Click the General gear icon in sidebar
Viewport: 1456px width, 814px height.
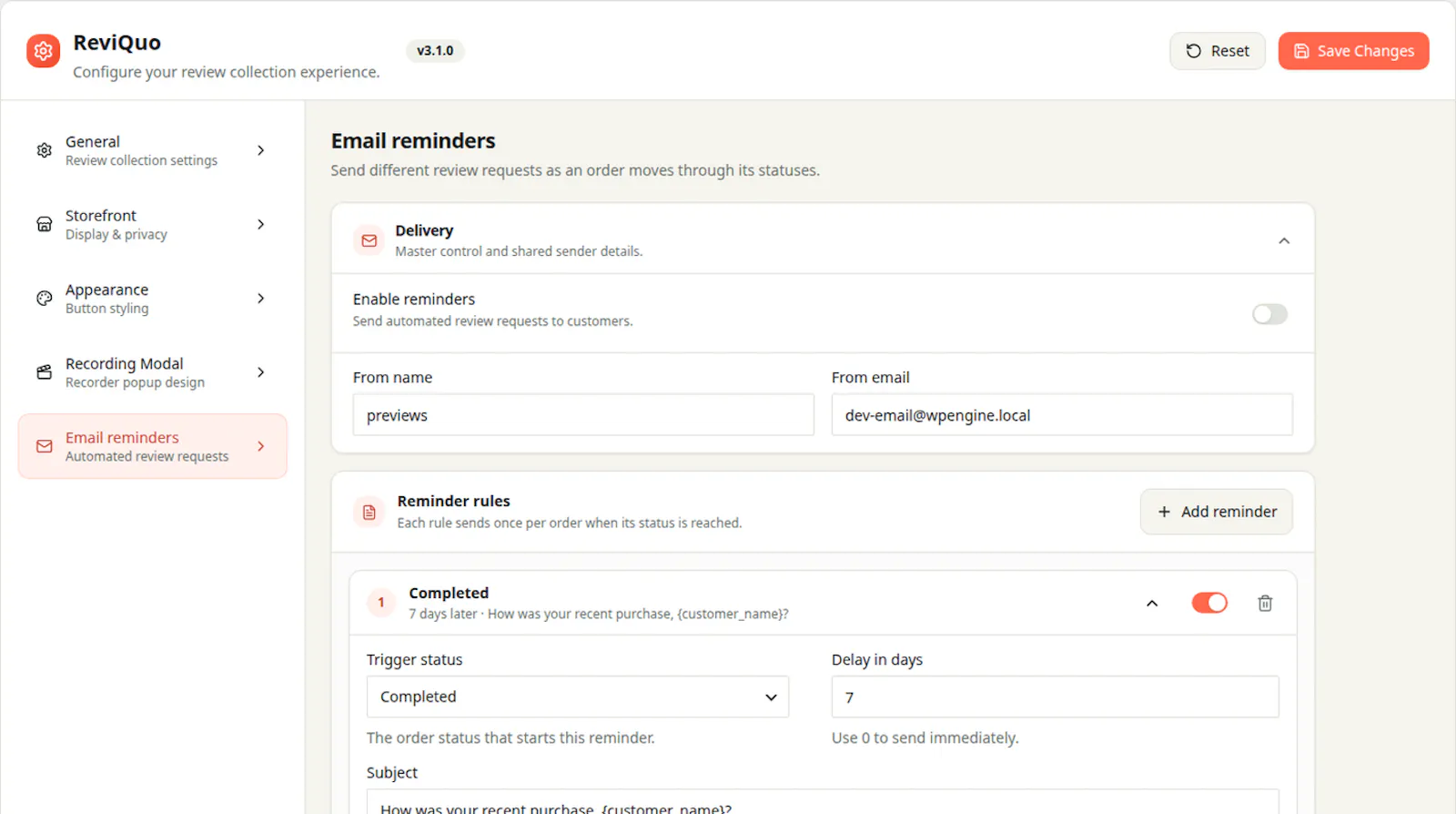tap(44, 150)
